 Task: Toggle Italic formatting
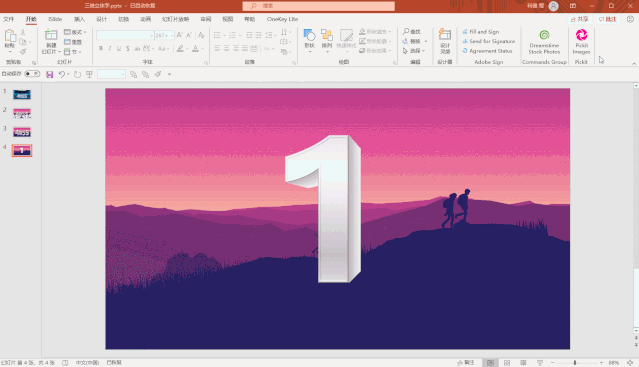110,48
